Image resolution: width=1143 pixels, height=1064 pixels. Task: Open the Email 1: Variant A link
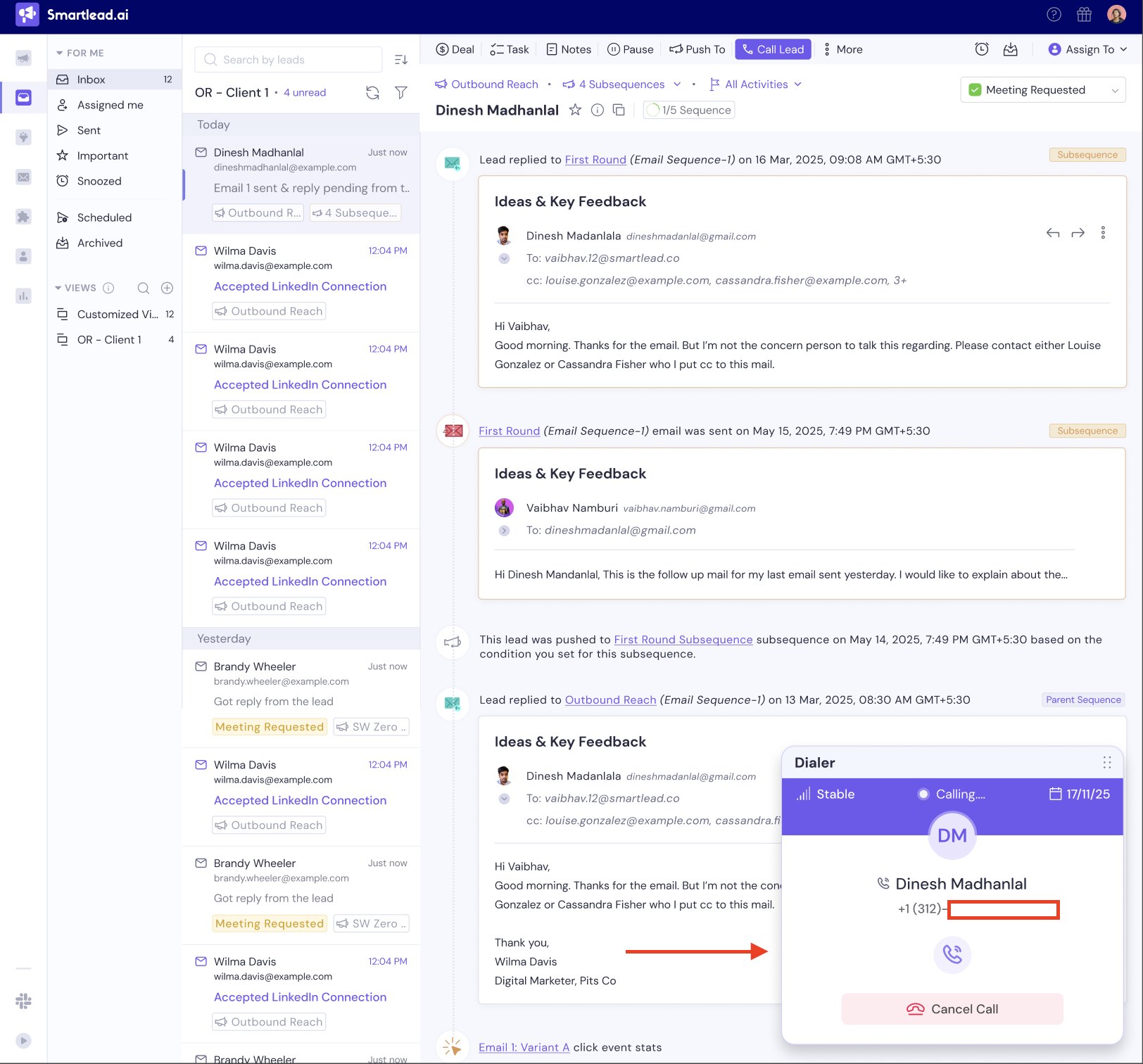[524, 1047]
